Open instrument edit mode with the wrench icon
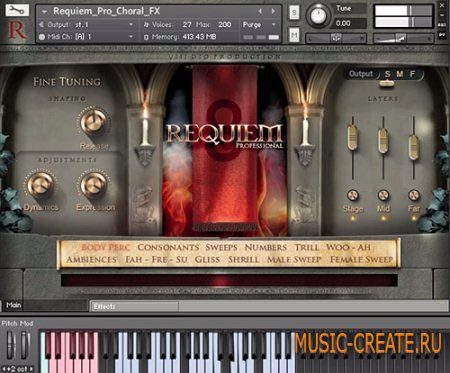Screen dimensions: 450x373 pos(17,10)
